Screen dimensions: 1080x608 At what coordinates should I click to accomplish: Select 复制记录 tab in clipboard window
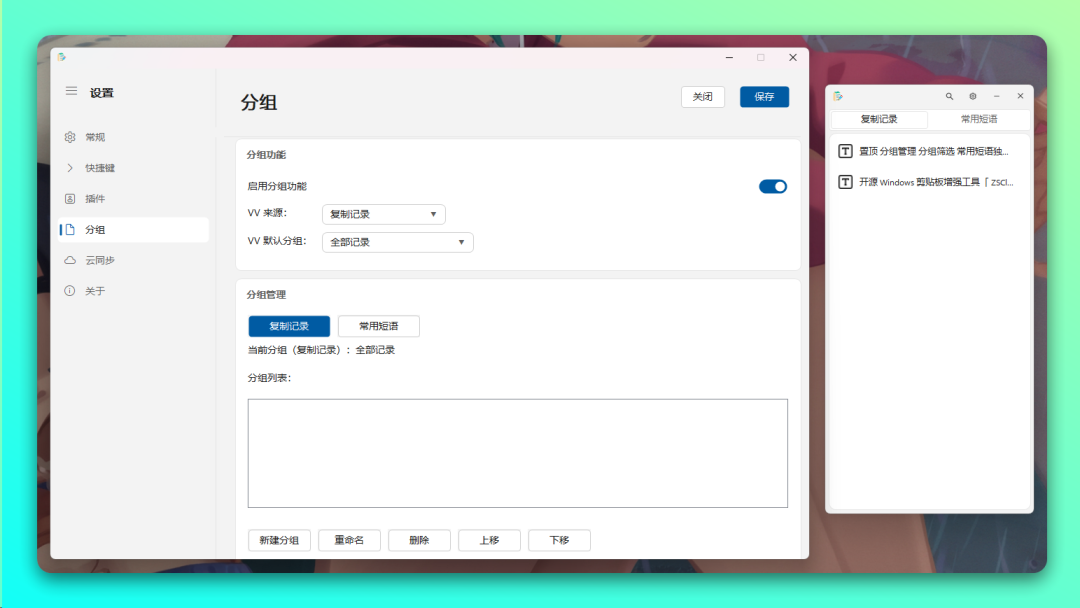879,119
